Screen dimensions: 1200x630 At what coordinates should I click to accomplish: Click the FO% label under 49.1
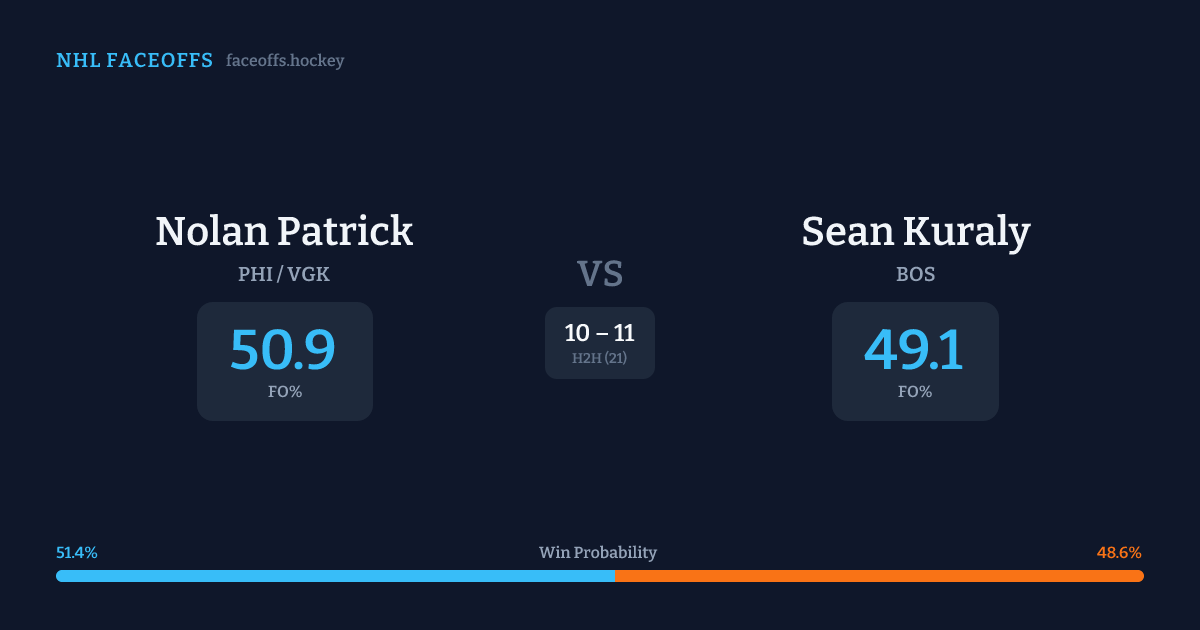[915, 392]
